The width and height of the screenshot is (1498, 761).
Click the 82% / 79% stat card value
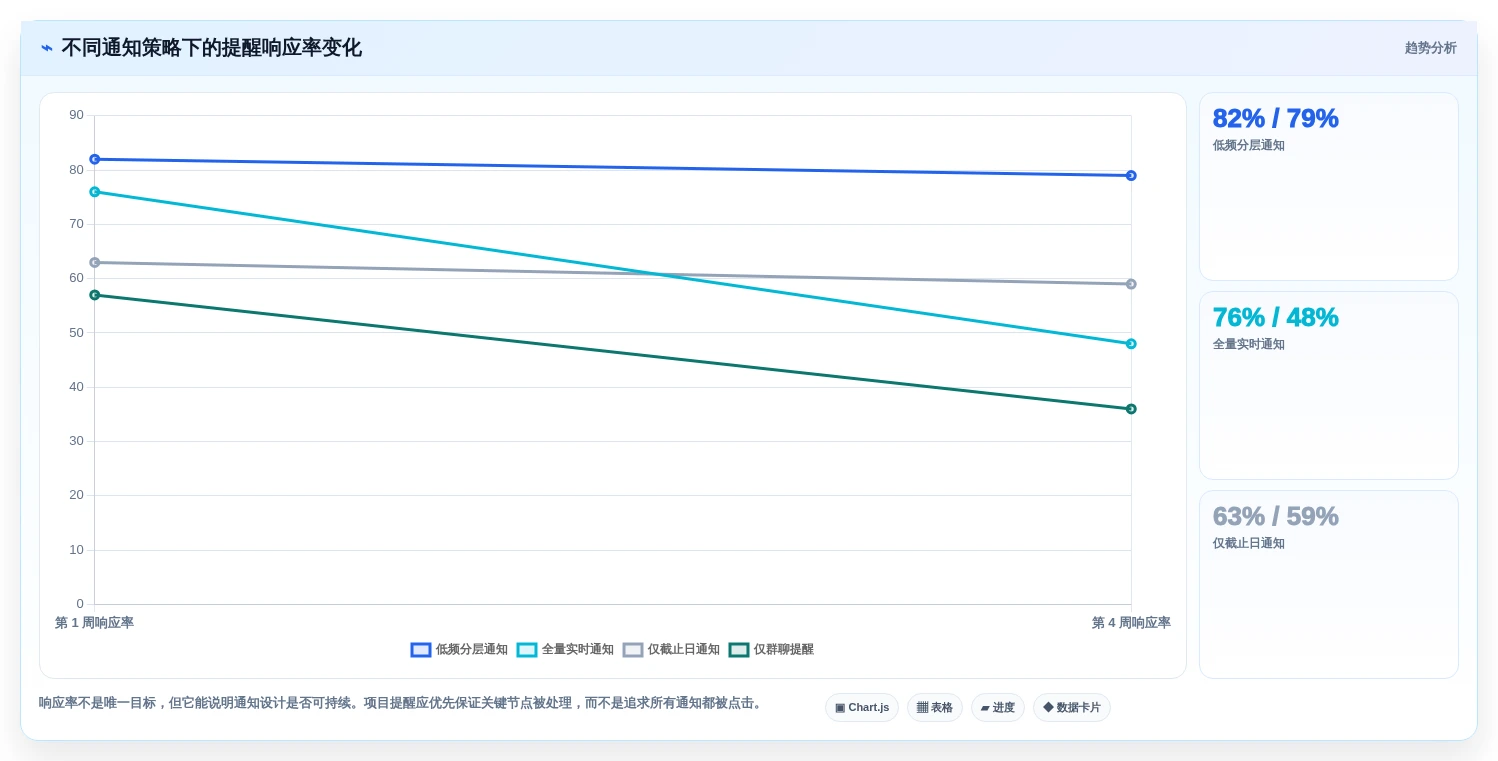tap(1275, 118)
